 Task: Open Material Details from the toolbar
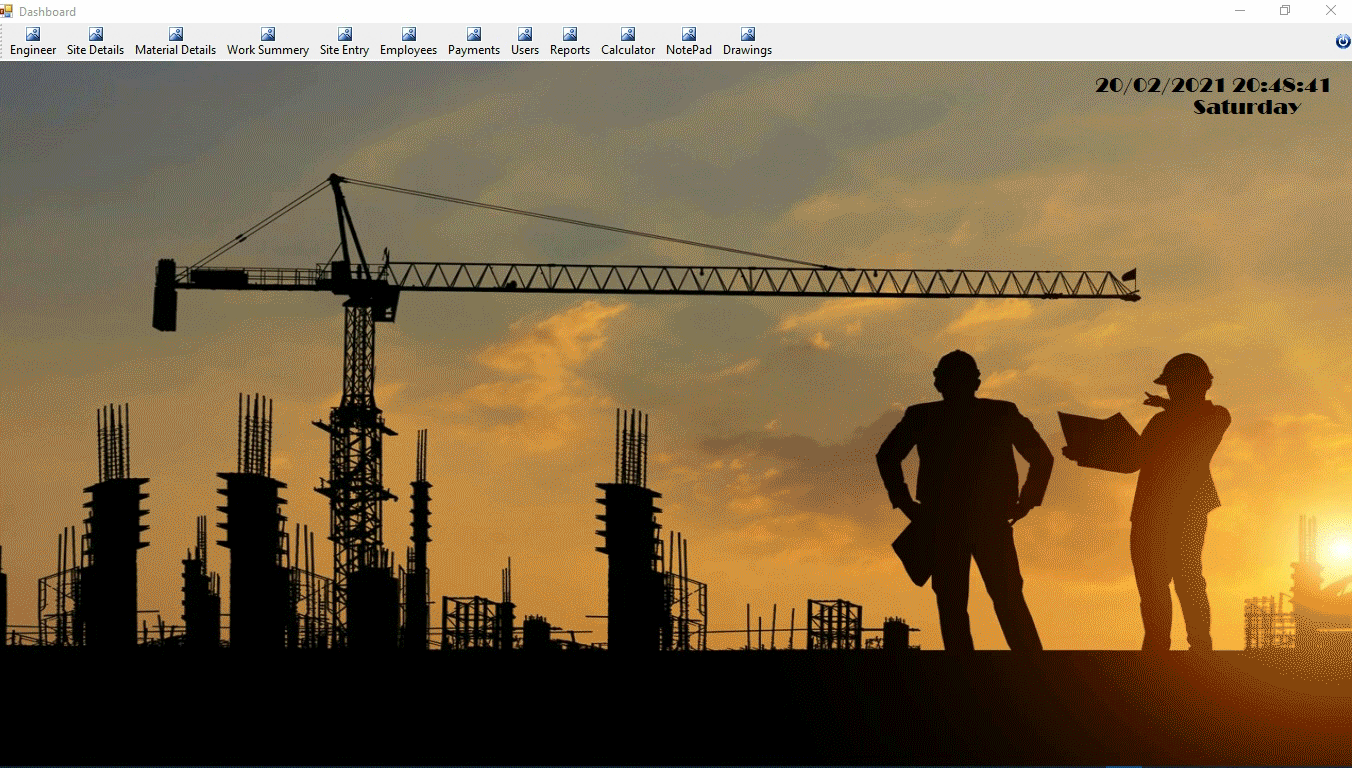(x=175, y=42)
